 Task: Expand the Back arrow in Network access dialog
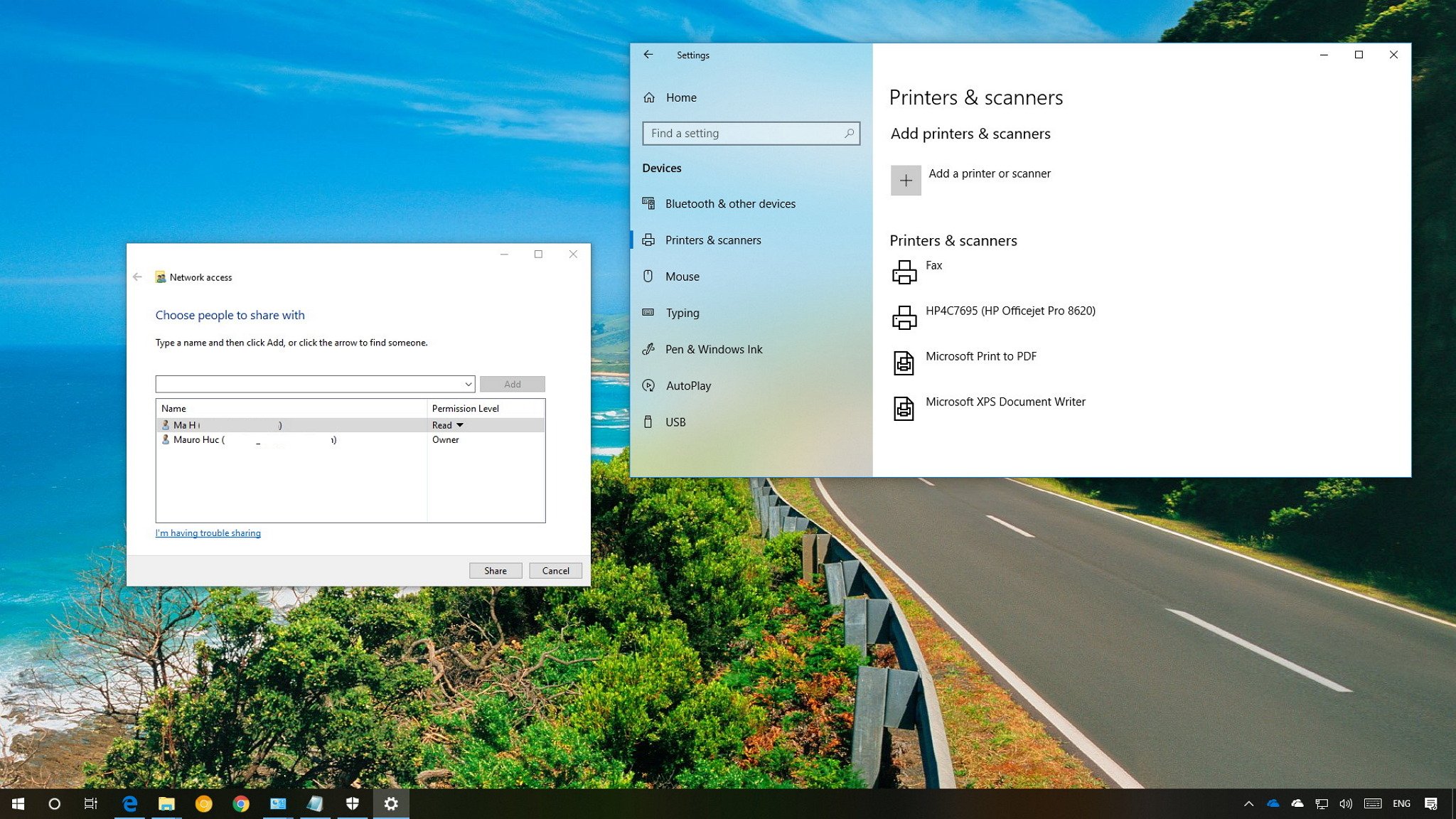(x=137, y=277)
